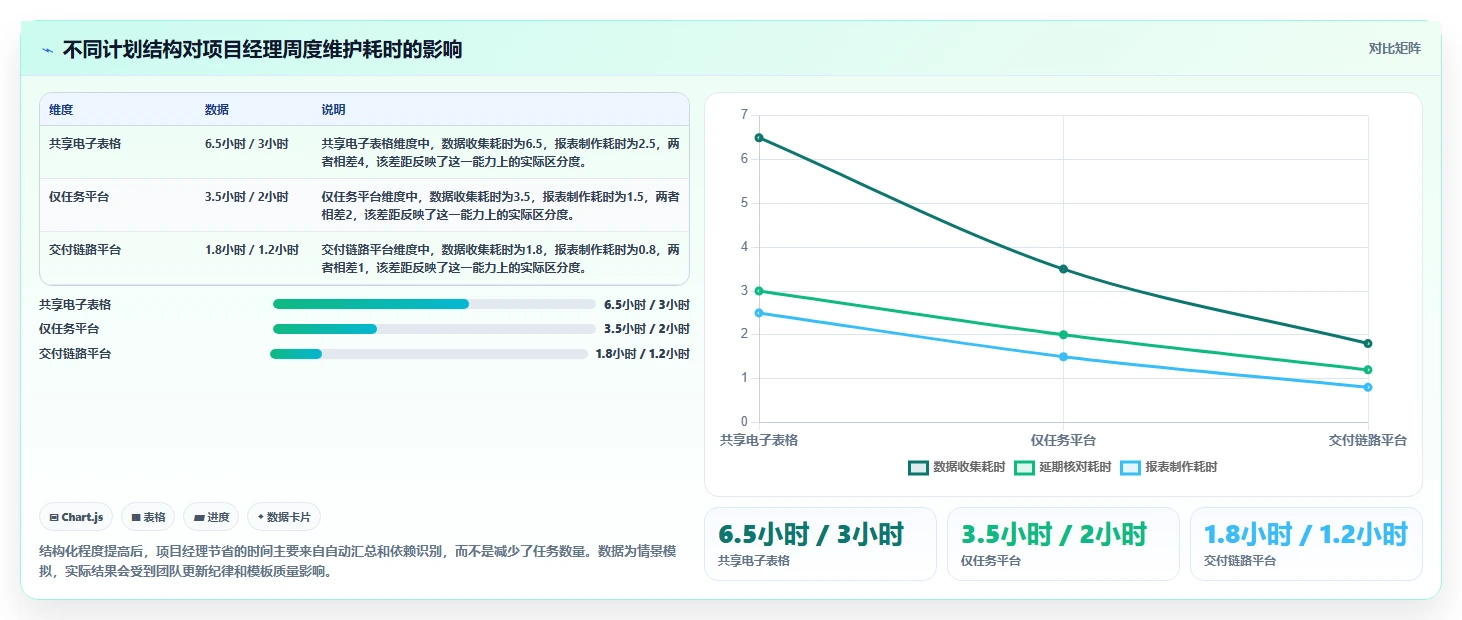Toggle 数据收集耗时 legend item
This screenshot has height=620, width=1462.
[957, 467]
